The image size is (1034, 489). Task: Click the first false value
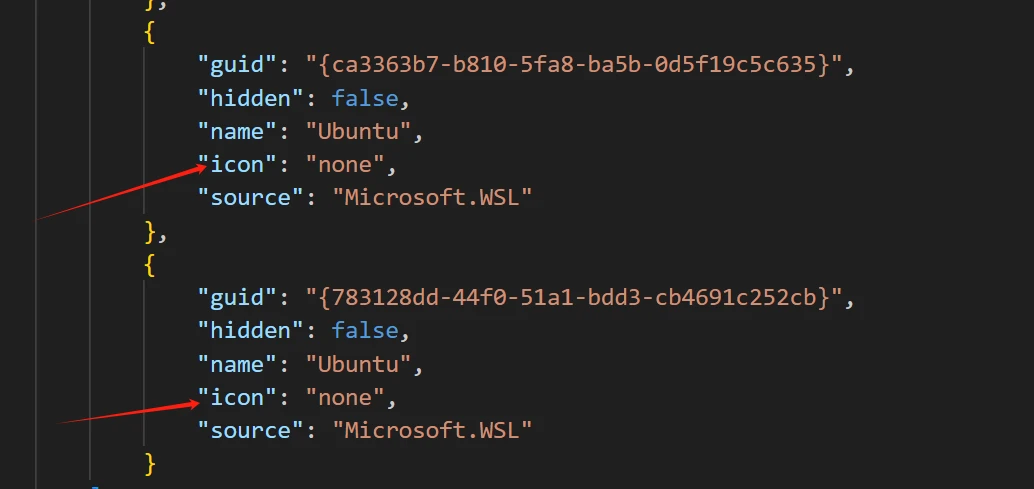point(365,98)
